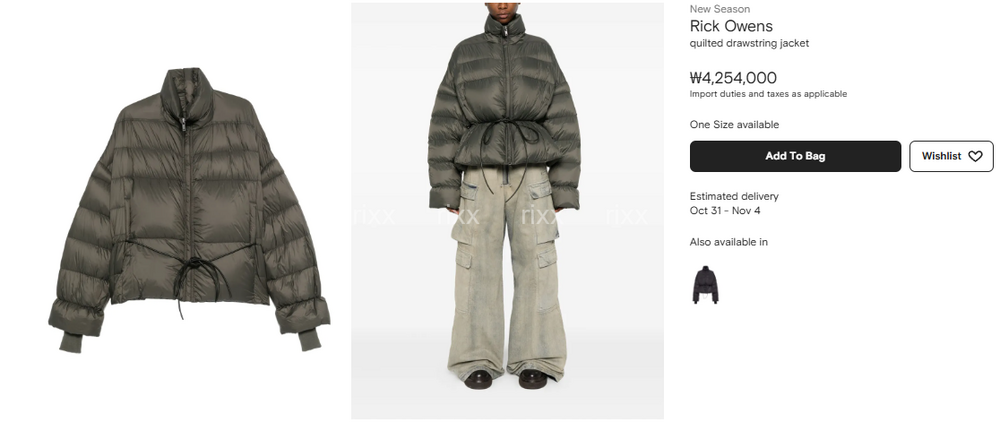Click the New Season label
Viewport: 1000px width, 422px height.
719,9
